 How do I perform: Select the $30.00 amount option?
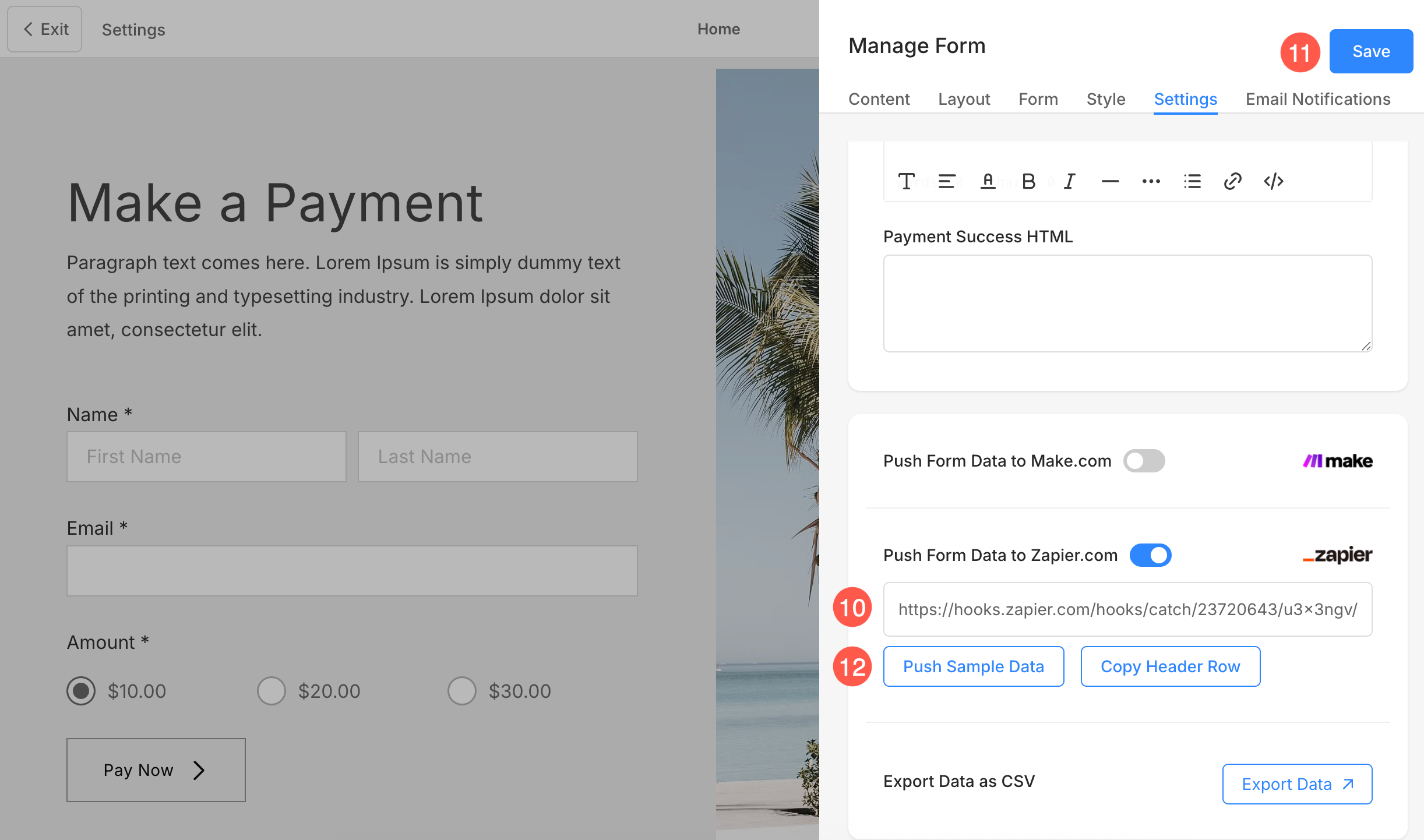(462, 691)
